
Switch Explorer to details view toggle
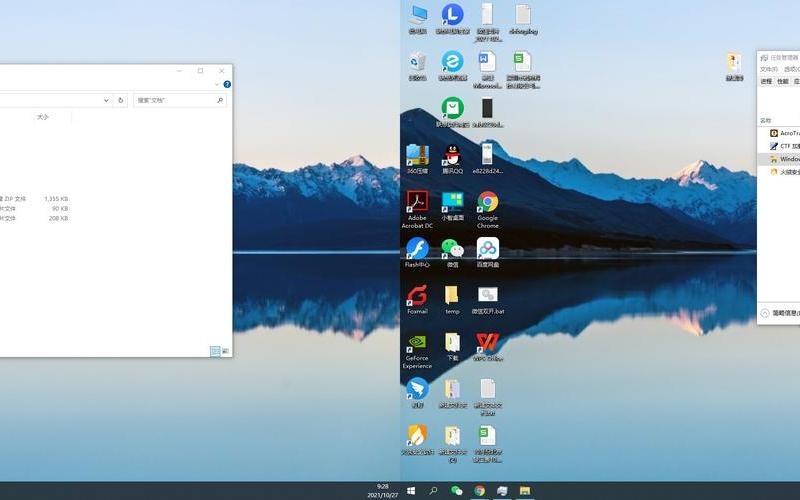coord(215,351)
